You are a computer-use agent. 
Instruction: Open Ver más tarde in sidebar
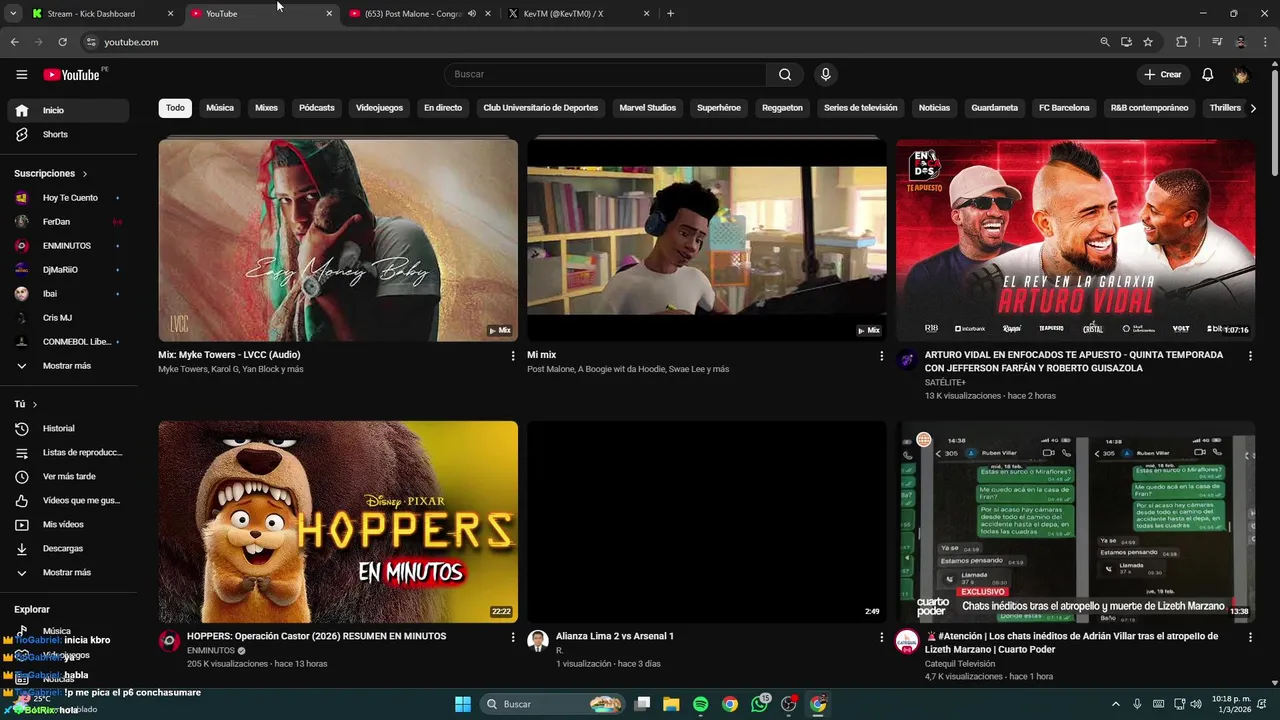tap(68, 476)
